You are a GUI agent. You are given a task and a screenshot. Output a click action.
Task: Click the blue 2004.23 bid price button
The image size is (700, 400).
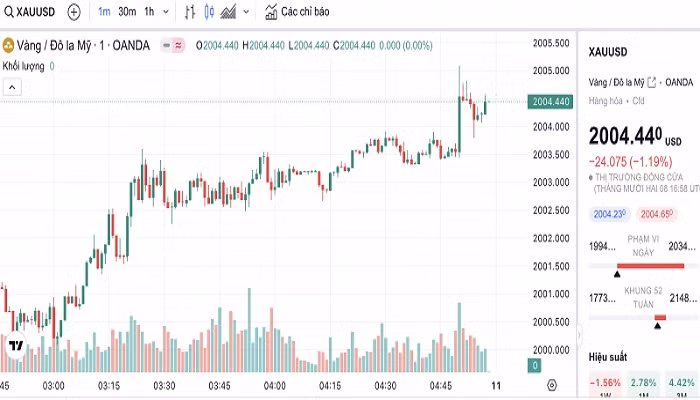pyautogui.click(x=608, y=214)
